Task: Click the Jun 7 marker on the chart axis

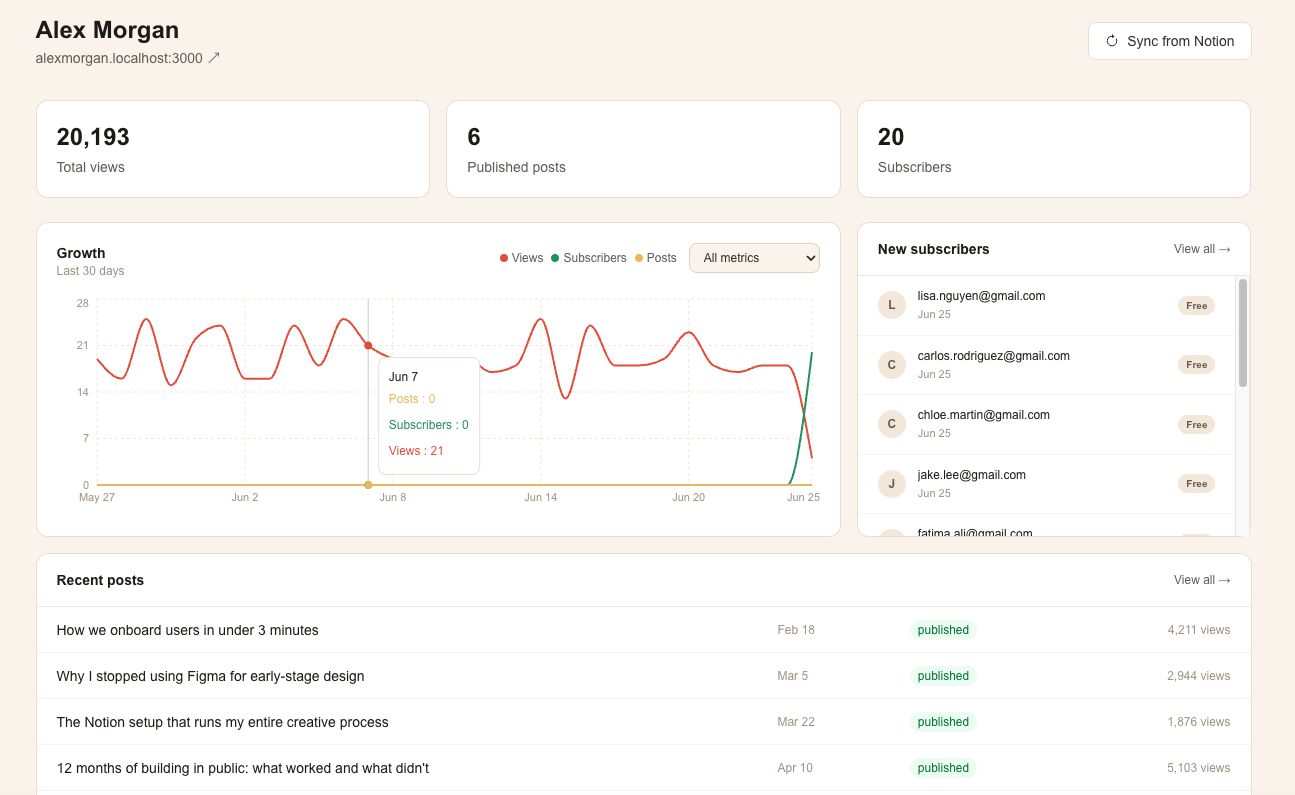Action: [368, 485]
